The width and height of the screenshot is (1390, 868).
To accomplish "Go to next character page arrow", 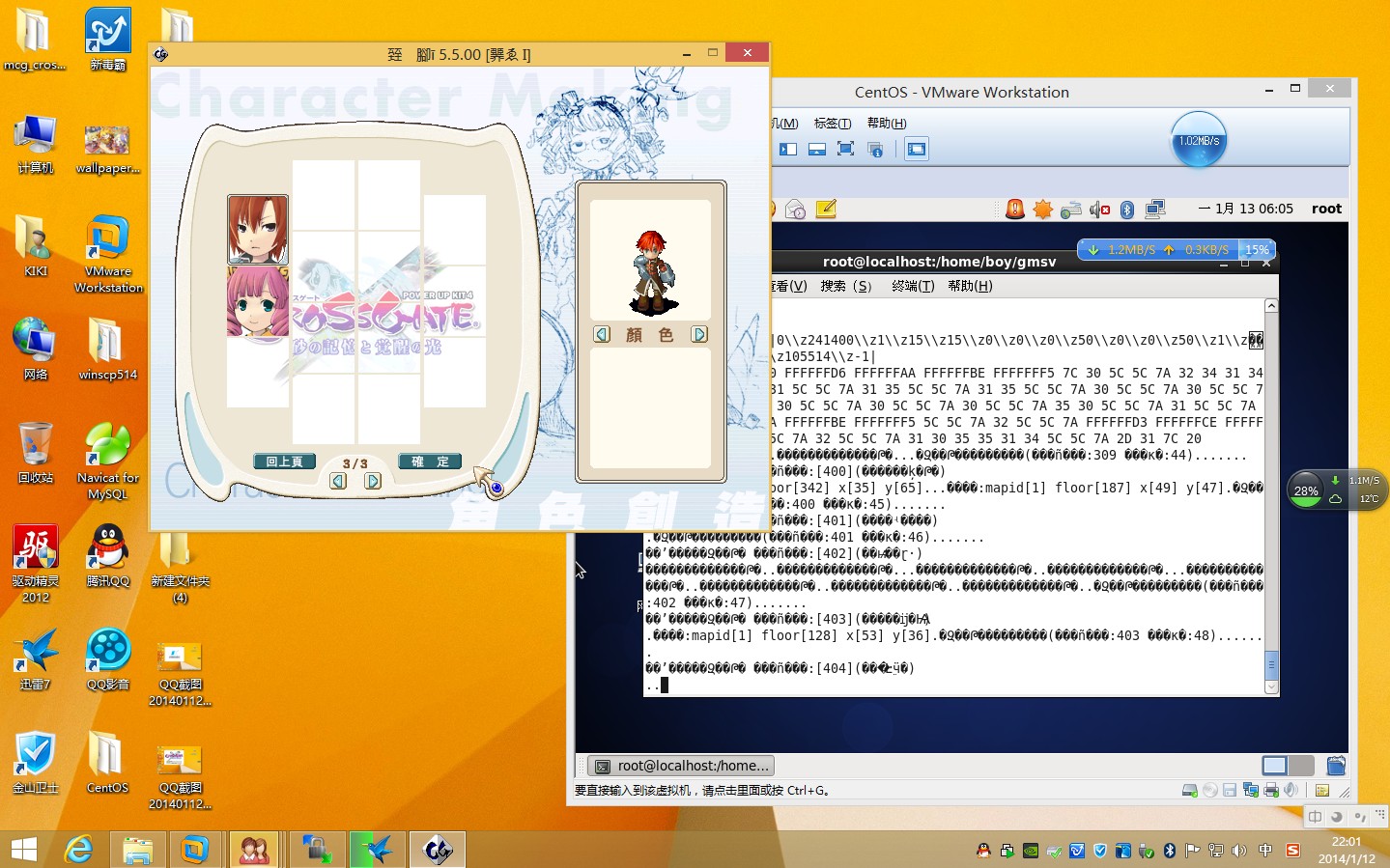I will [x=373, y=481].
